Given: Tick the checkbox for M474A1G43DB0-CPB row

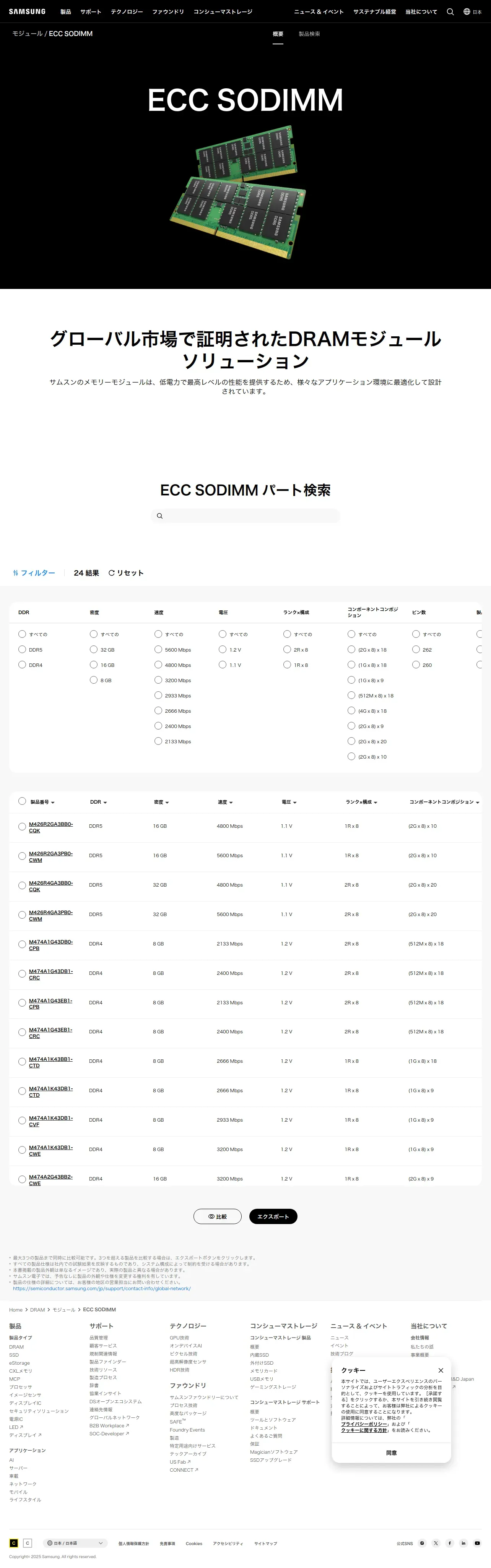Looking at the screenshot, I should [22, 945].
